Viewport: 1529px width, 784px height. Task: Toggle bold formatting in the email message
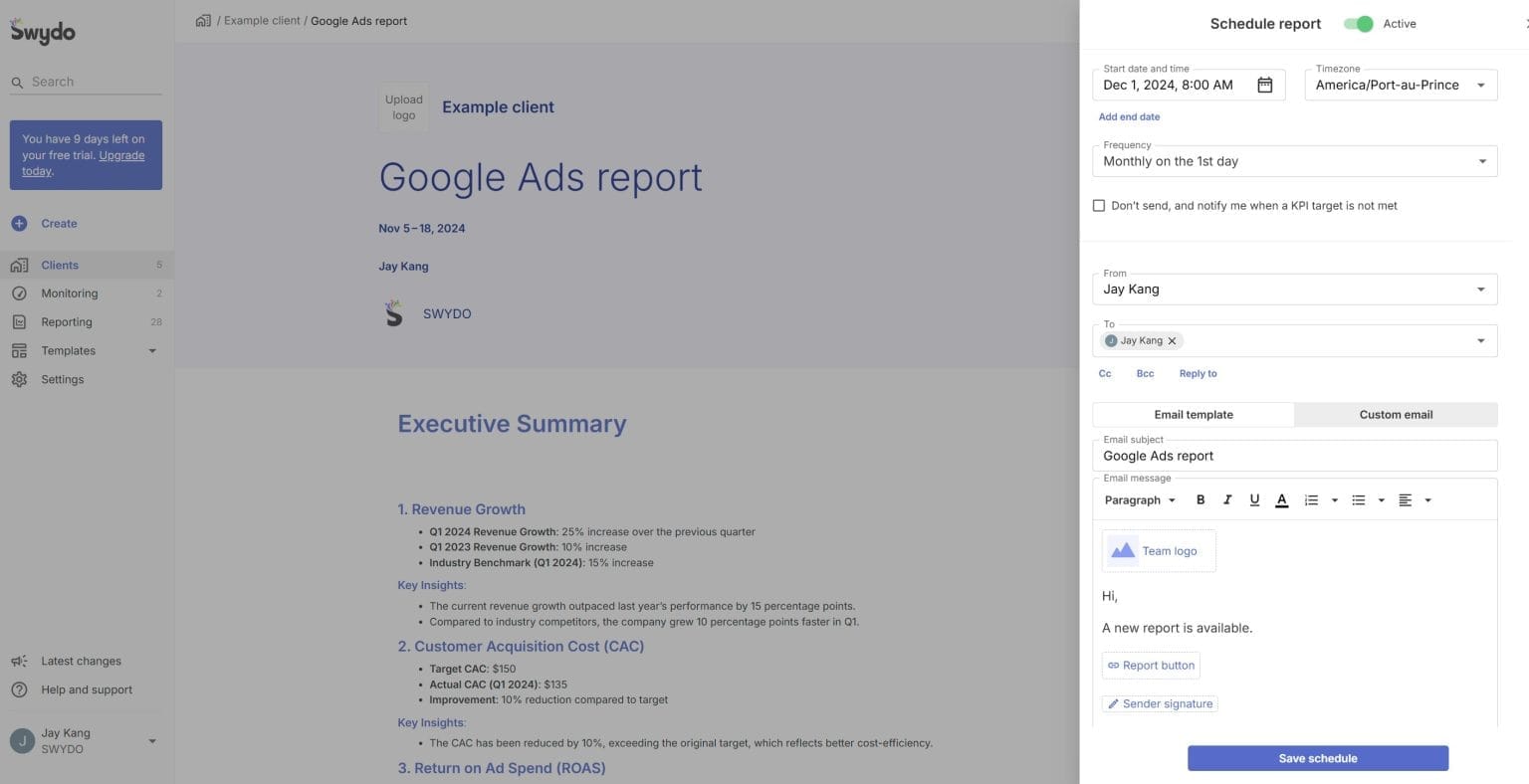click(1201, 499)
